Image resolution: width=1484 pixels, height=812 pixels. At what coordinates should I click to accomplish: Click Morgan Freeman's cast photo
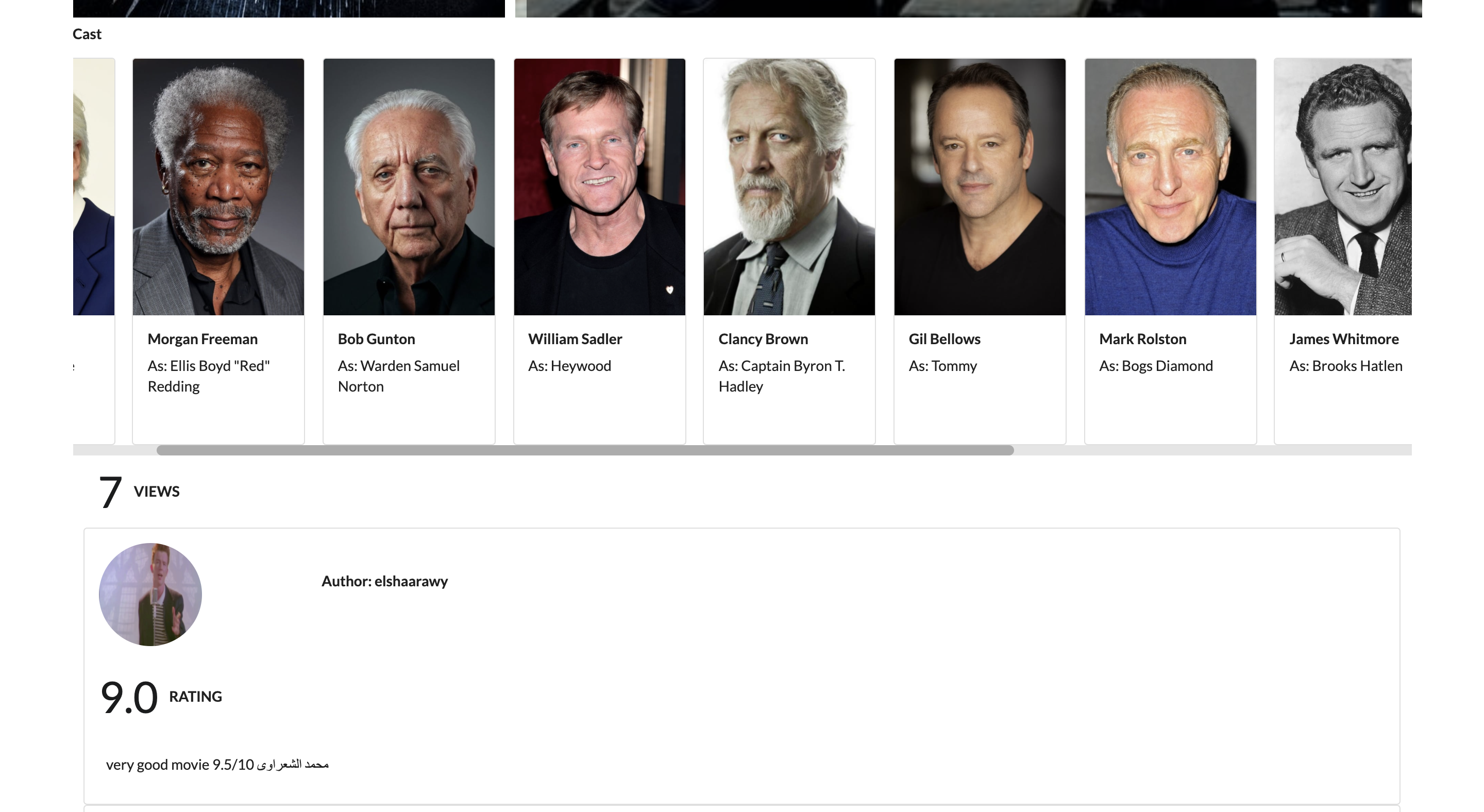pos(218,187)
